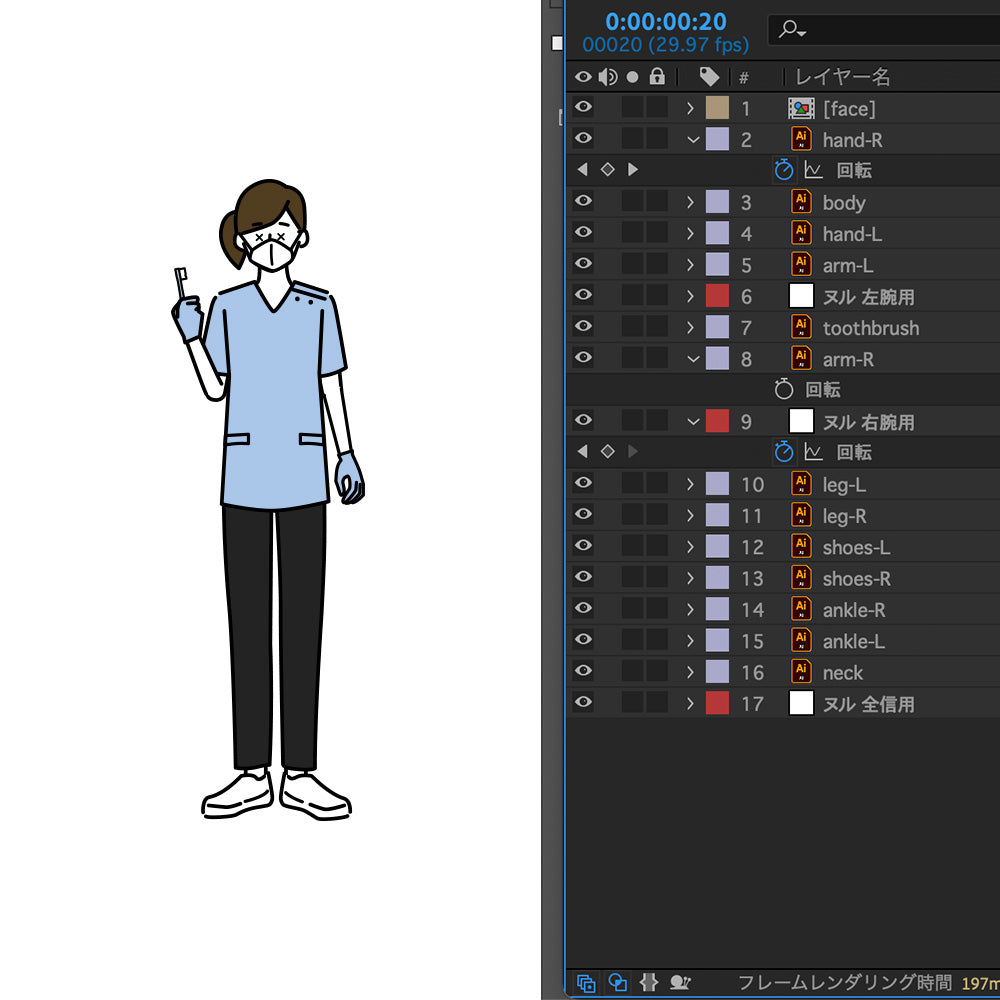The image size is (1000, 1000).
Task: Expand the leg-L layer
Action: point(690,484)
